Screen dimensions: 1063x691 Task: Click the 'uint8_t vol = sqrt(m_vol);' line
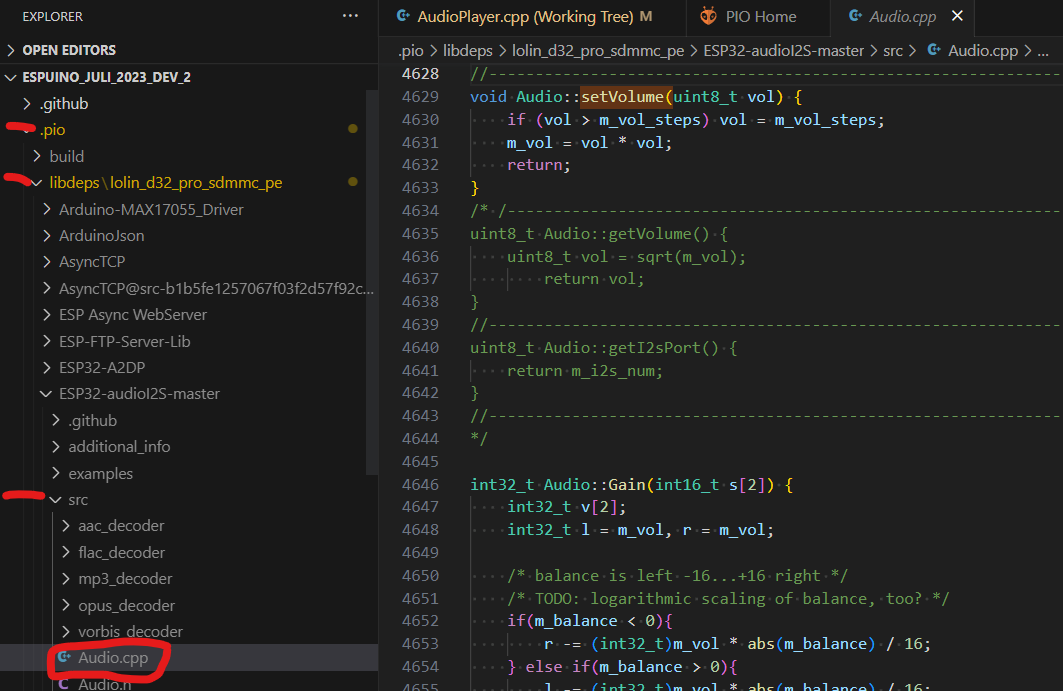coord(626,256)
